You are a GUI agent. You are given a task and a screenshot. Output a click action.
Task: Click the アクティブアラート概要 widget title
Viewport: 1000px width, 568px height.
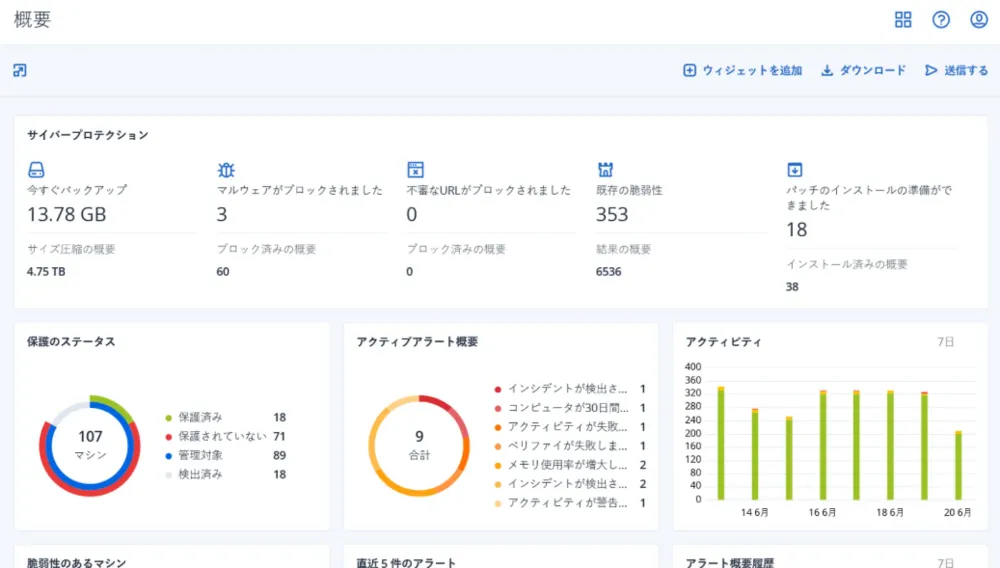click(417, 342)
